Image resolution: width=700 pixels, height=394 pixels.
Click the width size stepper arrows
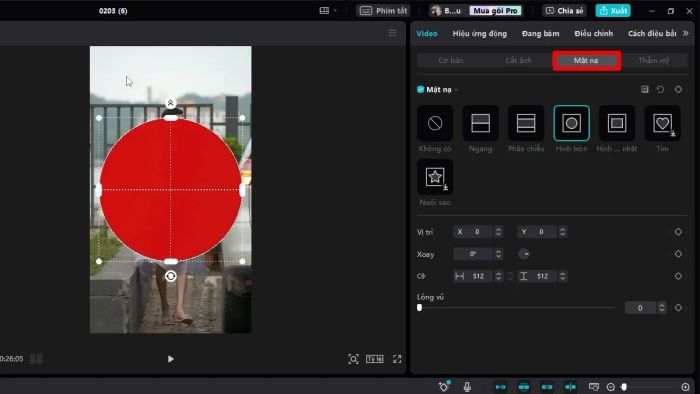click(498, 276)
